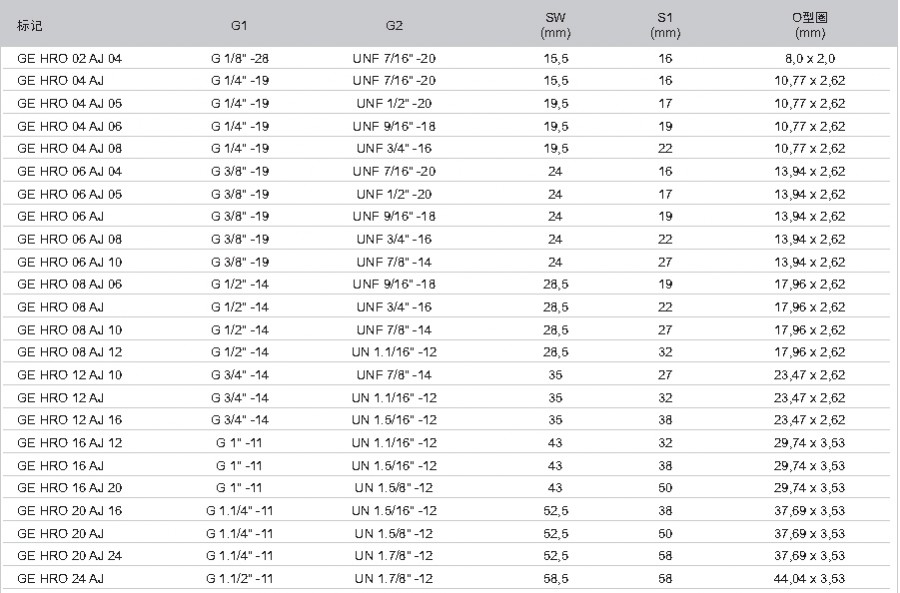Select the GE HRO 02 AJ 04 row label
This screenshot has height=593, width=900.
point(69,59)
